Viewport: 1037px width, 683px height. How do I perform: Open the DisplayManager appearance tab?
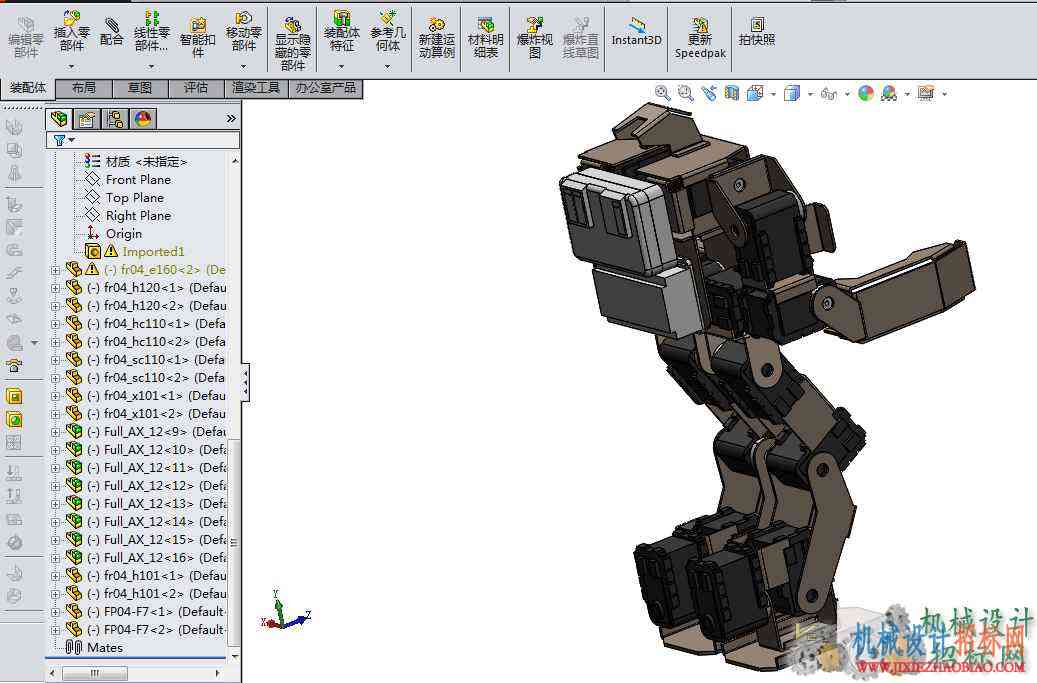tap(143, 119)
